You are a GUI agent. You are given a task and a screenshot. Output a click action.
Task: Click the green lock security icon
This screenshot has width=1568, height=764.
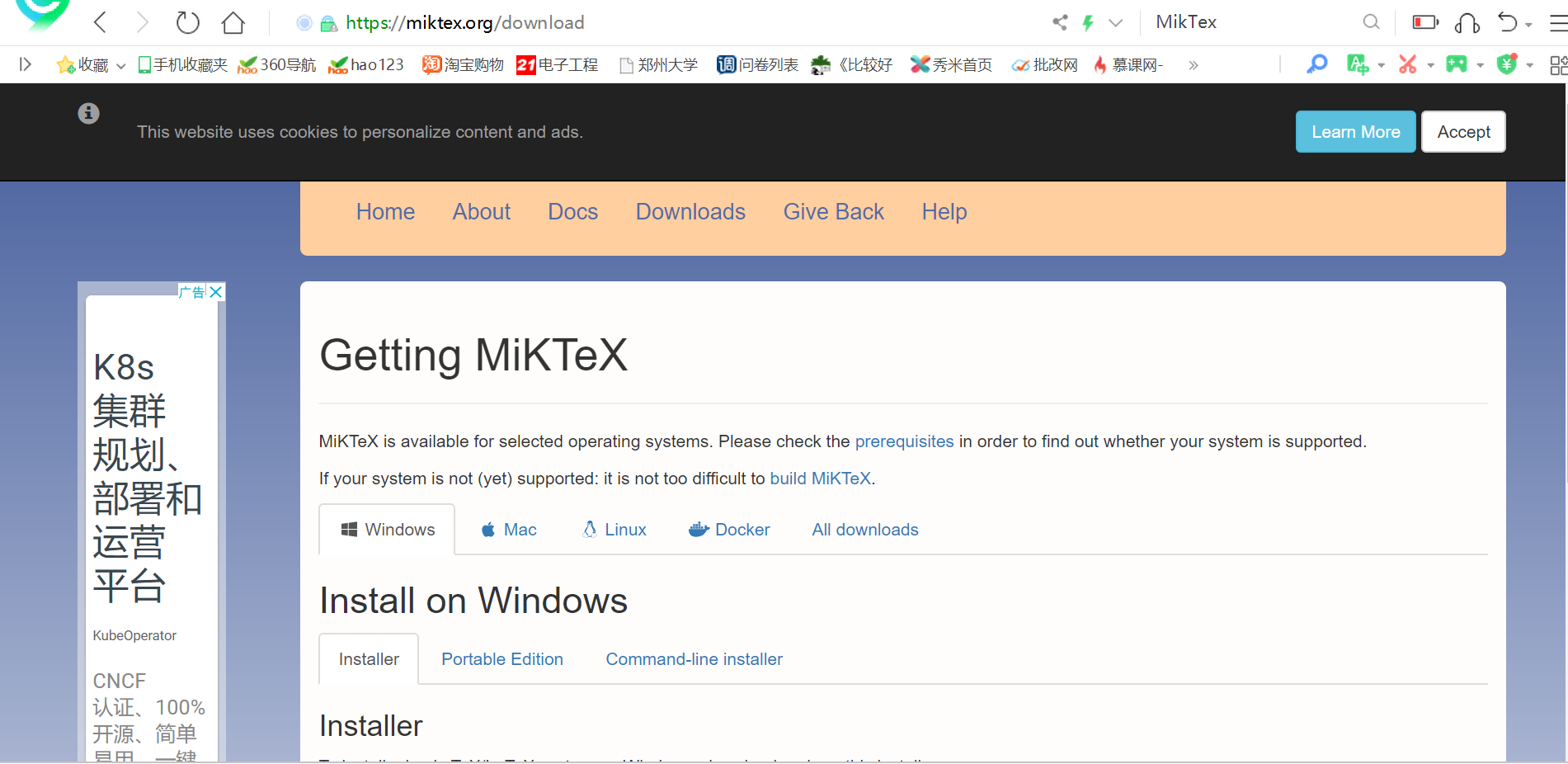click(328, 23)
